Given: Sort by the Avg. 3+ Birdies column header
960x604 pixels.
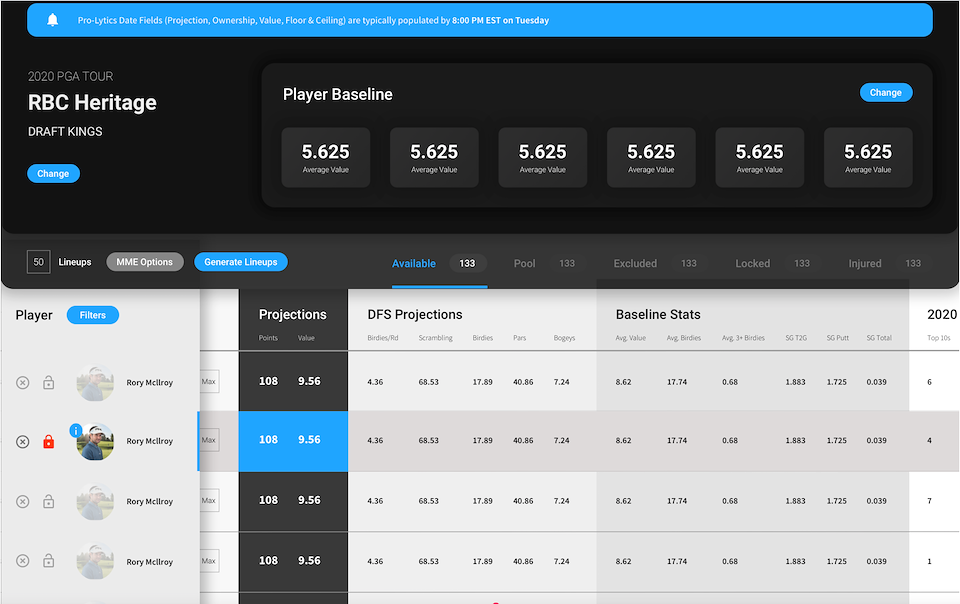Looking at the screenshot, I should click(x=743, y=338).
